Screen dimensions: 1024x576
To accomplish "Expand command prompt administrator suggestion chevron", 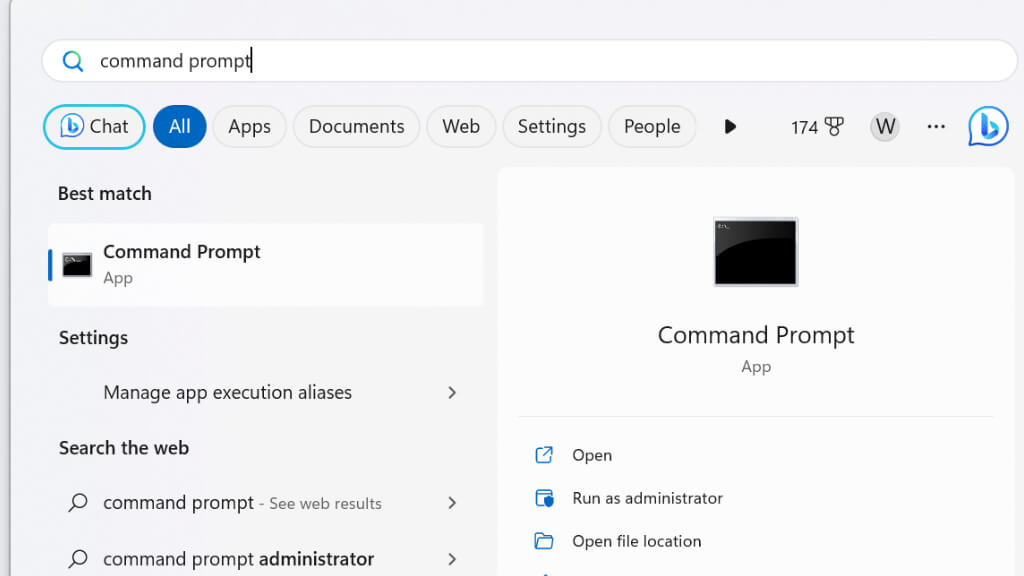I will (452, 559).
